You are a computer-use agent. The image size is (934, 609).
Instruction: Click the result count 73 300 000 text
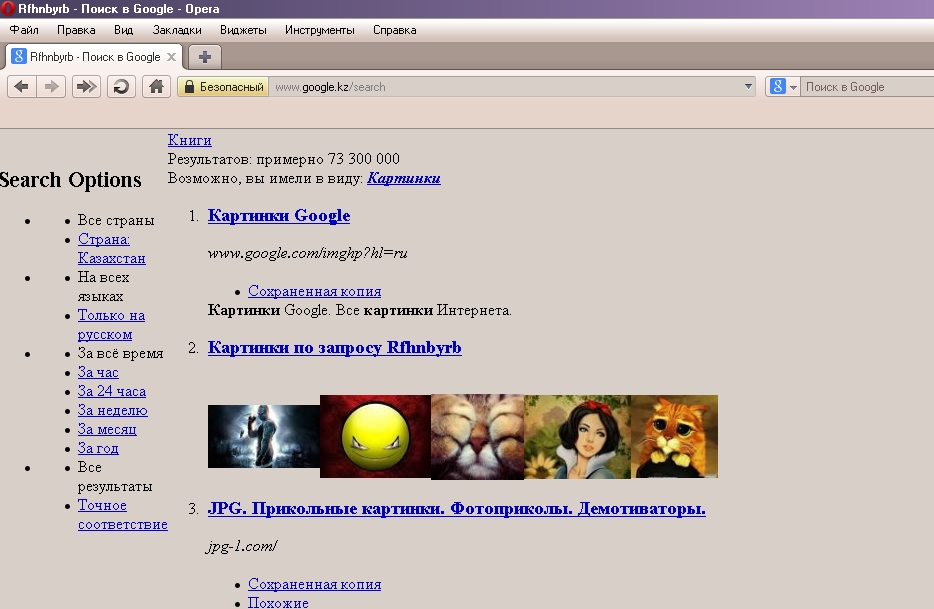click(x=364, y=159)
